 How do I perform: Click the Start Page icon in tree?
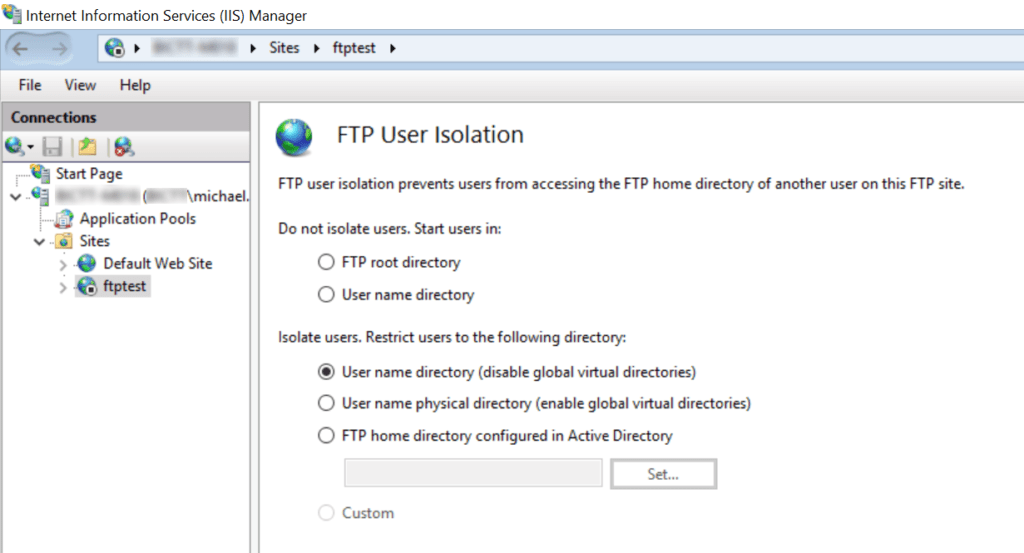coord(40,173)
